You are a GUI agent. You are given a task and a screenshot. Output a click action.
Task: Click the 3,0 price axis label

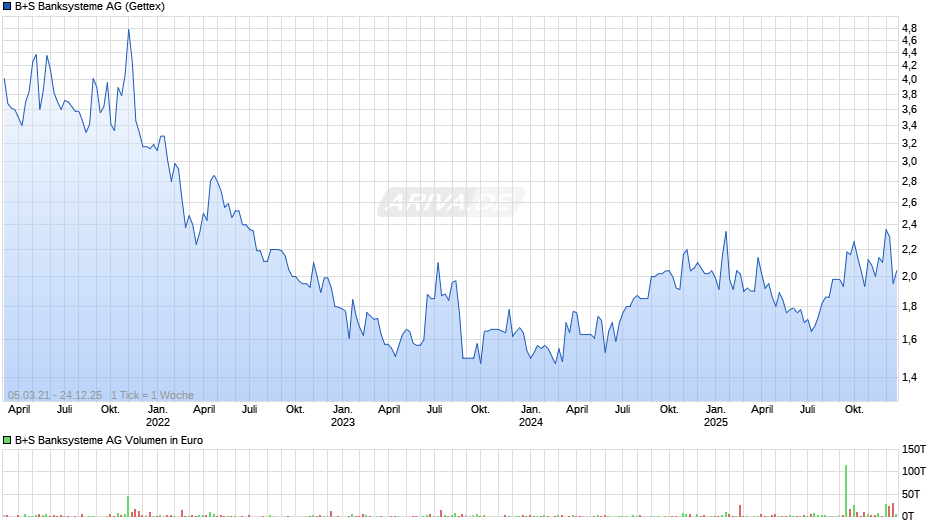coord(909,161)
